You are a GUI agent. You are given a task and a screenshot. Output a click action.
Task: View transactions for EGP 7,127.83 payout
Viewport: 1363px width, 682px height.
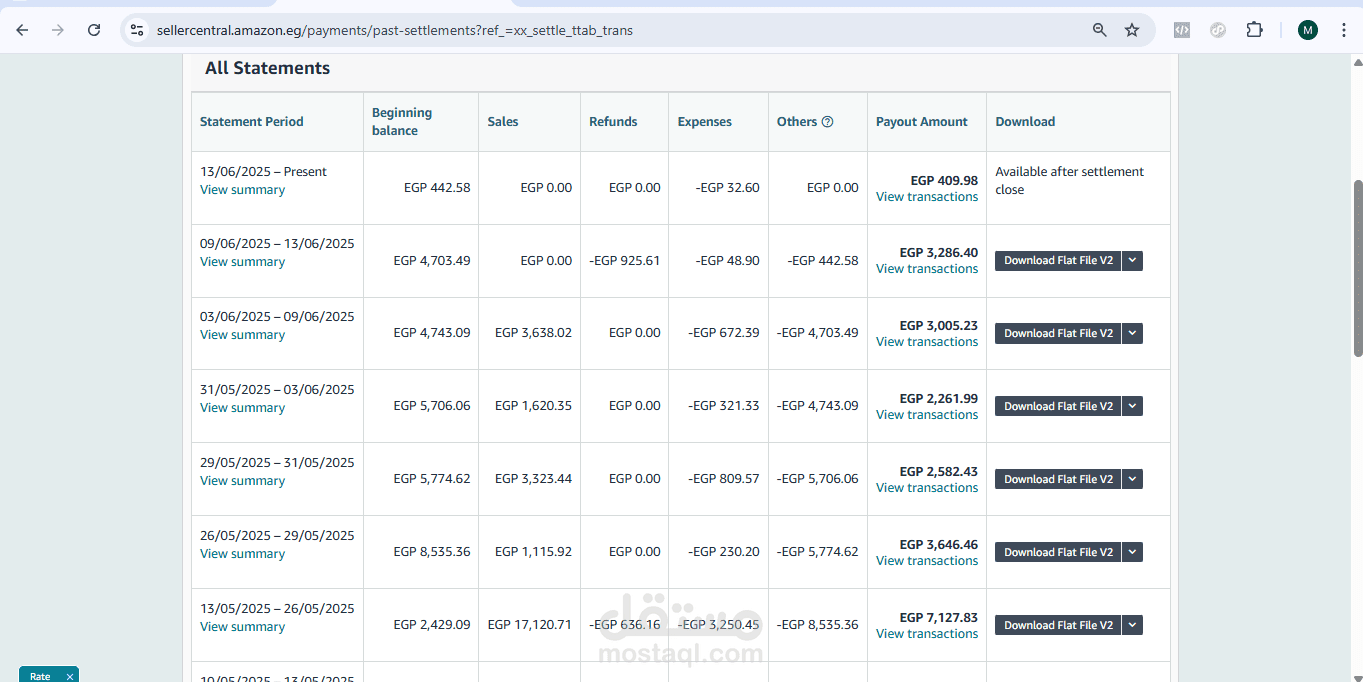point(927,634)
